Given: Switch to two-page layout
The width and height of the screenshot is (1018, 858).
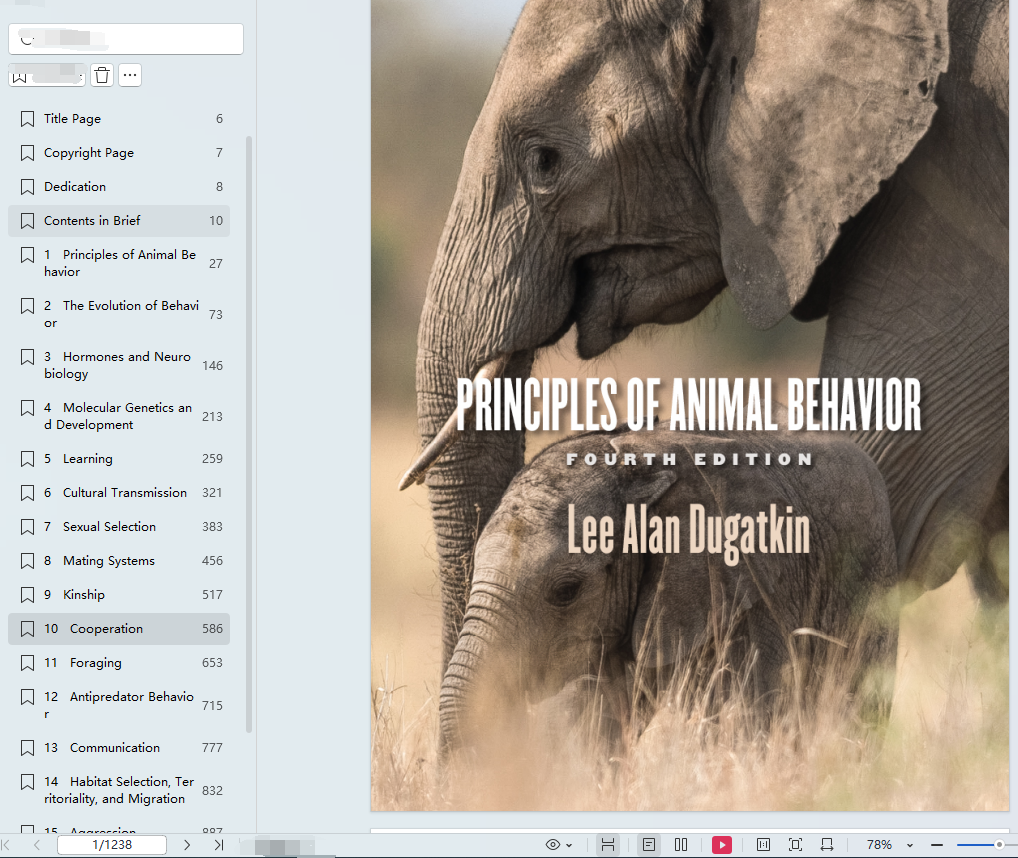Looking at the screenshot, I should pos(681,844).
